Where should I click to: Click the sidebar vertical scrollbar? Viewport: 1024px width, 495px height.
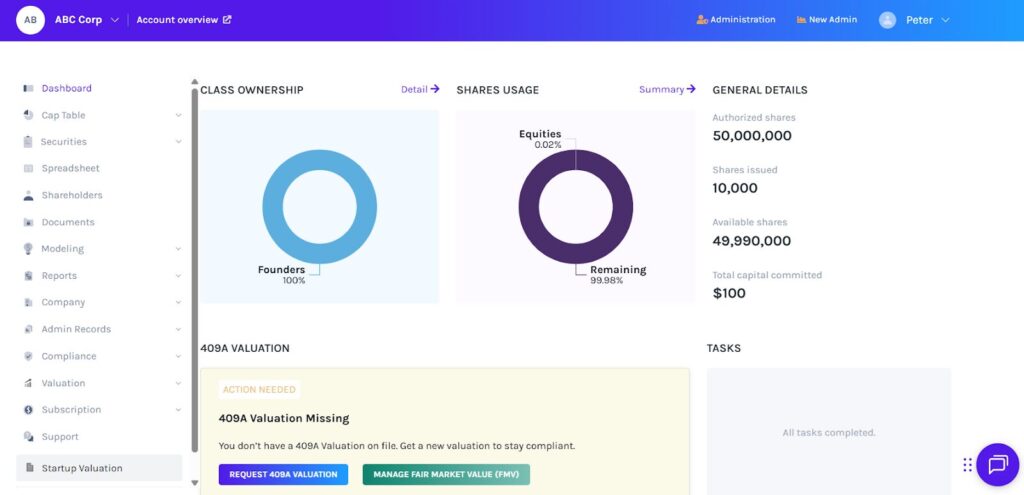pyautogui.click(x=194, y=270)
